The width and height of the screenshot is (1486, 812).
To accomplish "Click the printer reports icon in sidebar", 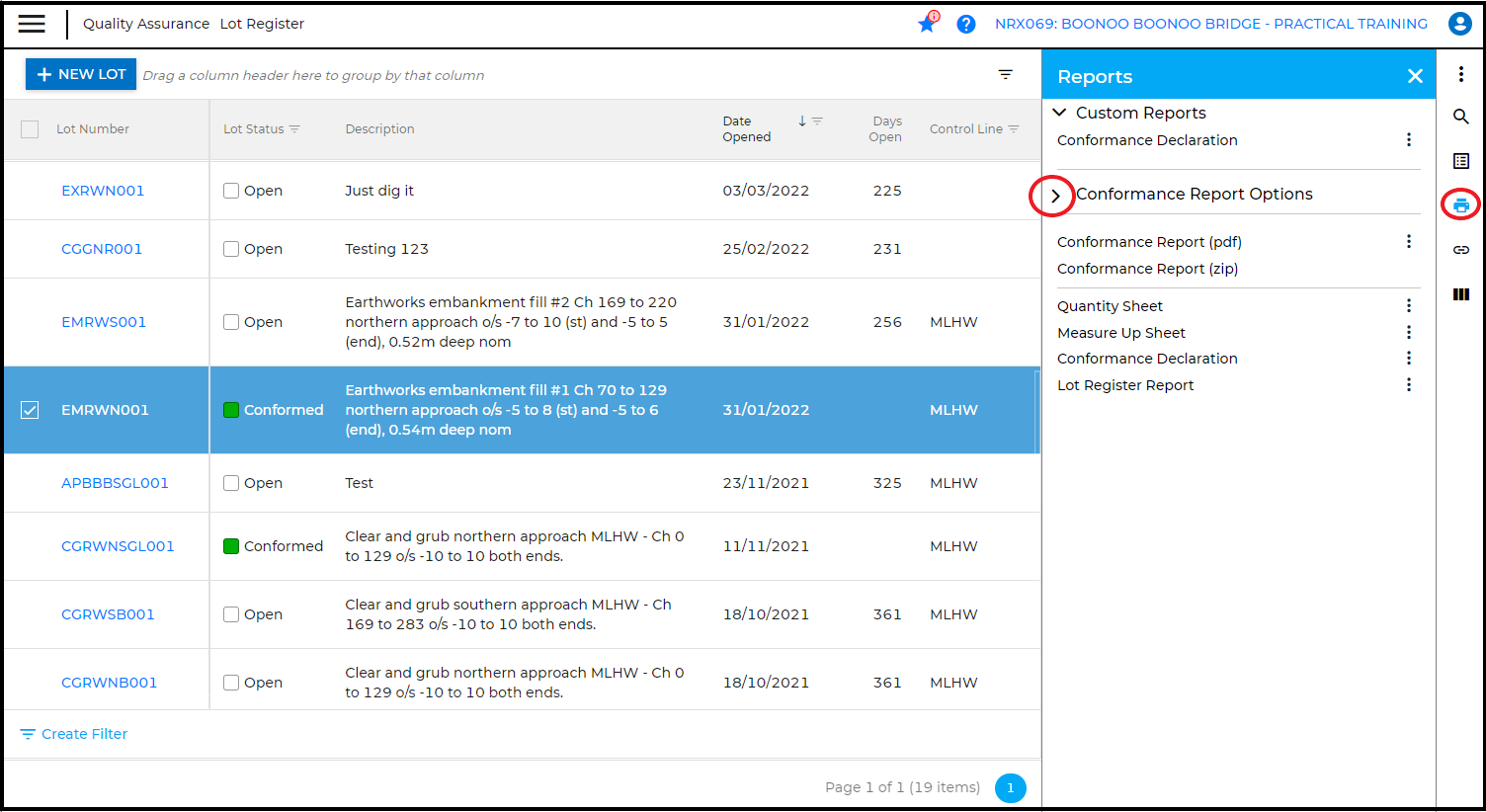I will click(1460, 205).
